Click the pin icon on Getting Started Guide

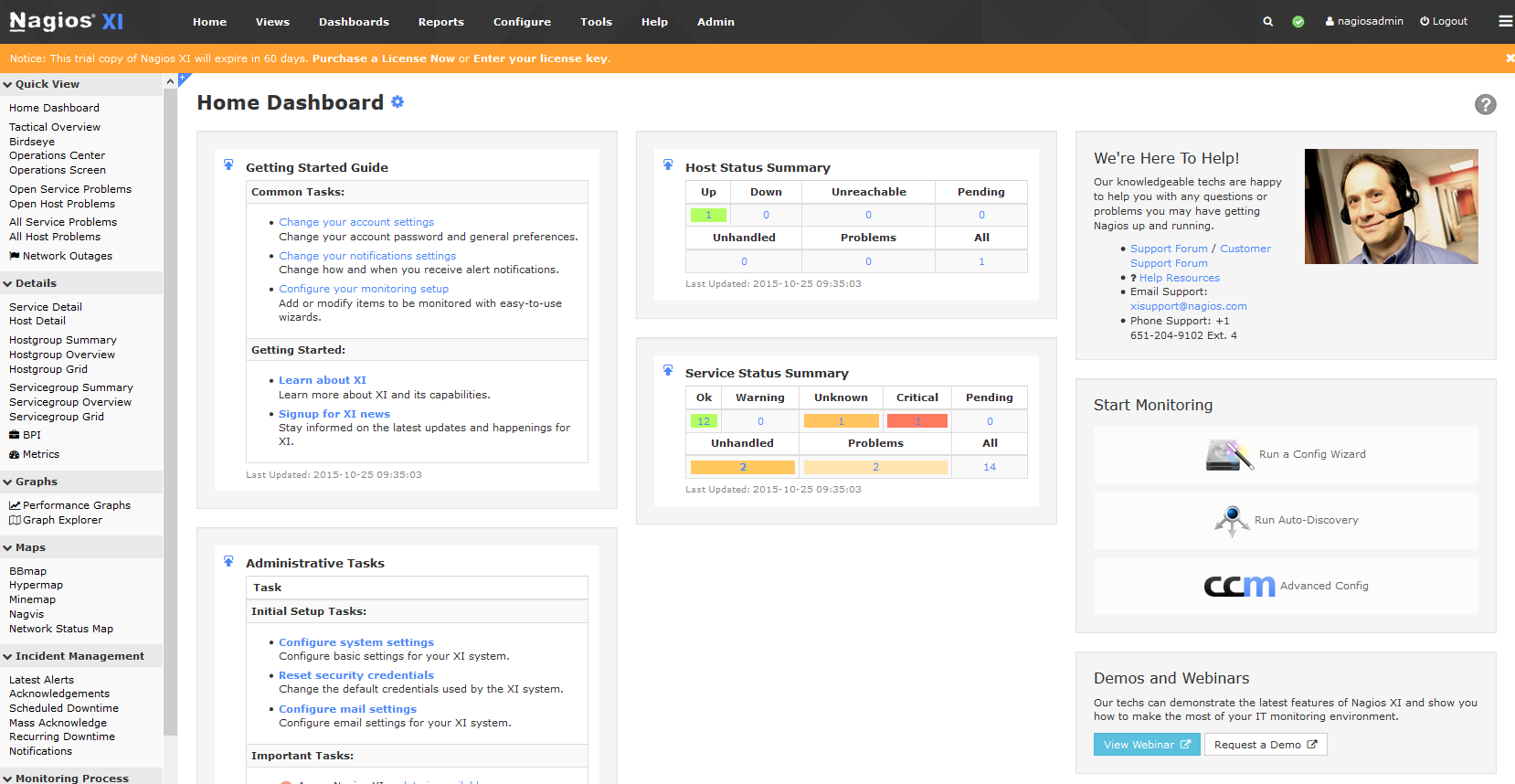click(x=228, y=165)
